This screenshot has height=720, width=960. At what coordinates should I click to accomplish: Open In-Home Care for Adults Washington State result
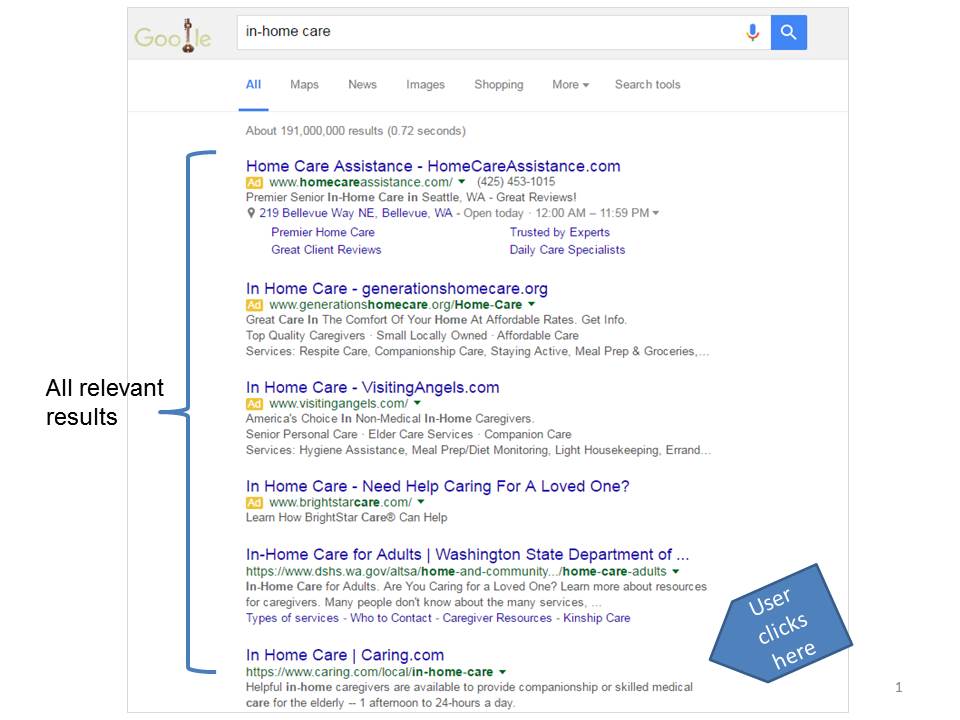(468, 555)
